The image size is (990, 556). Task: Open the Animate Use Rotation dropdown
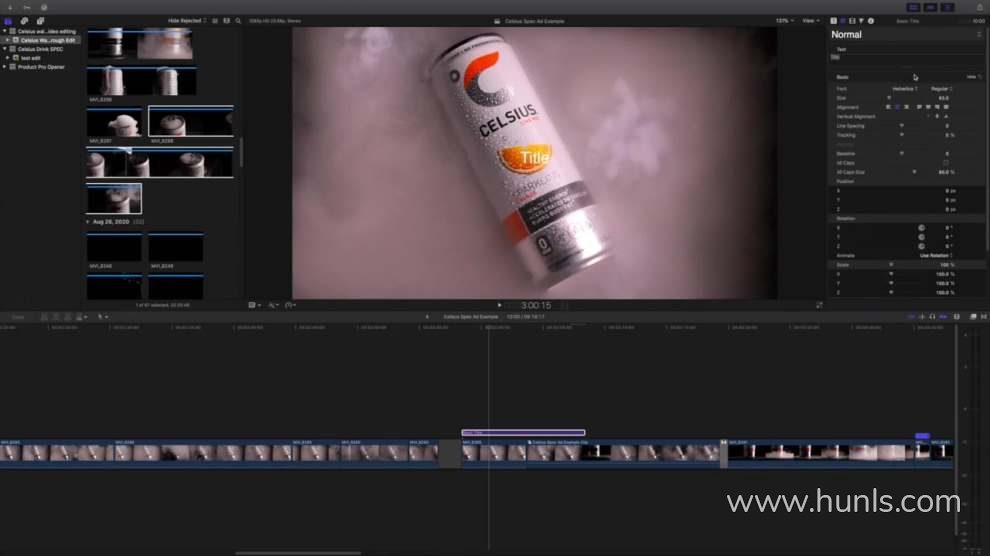click(936, 256)
